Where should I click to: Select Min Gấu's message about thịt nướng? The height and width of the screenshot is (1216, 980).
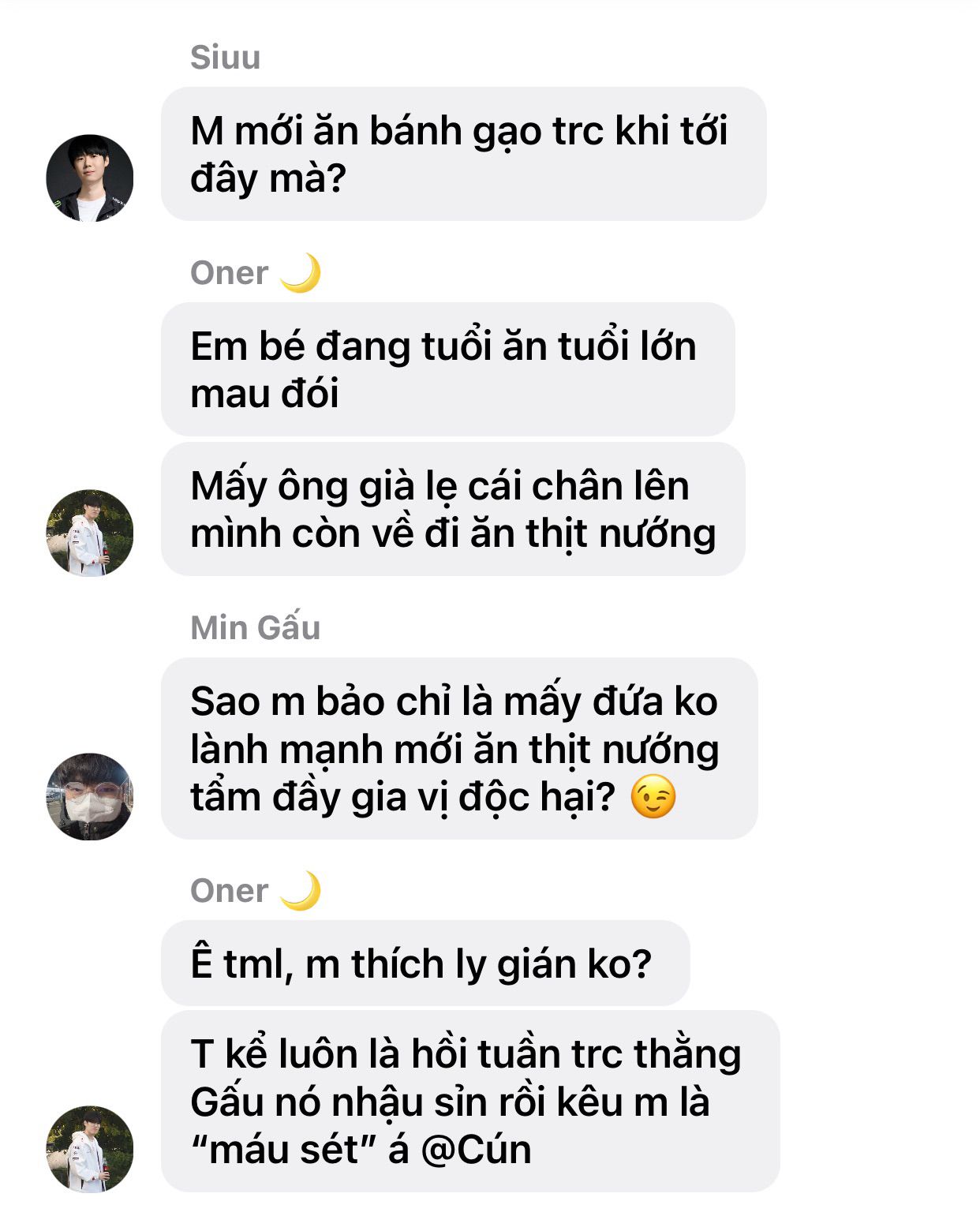459,748
